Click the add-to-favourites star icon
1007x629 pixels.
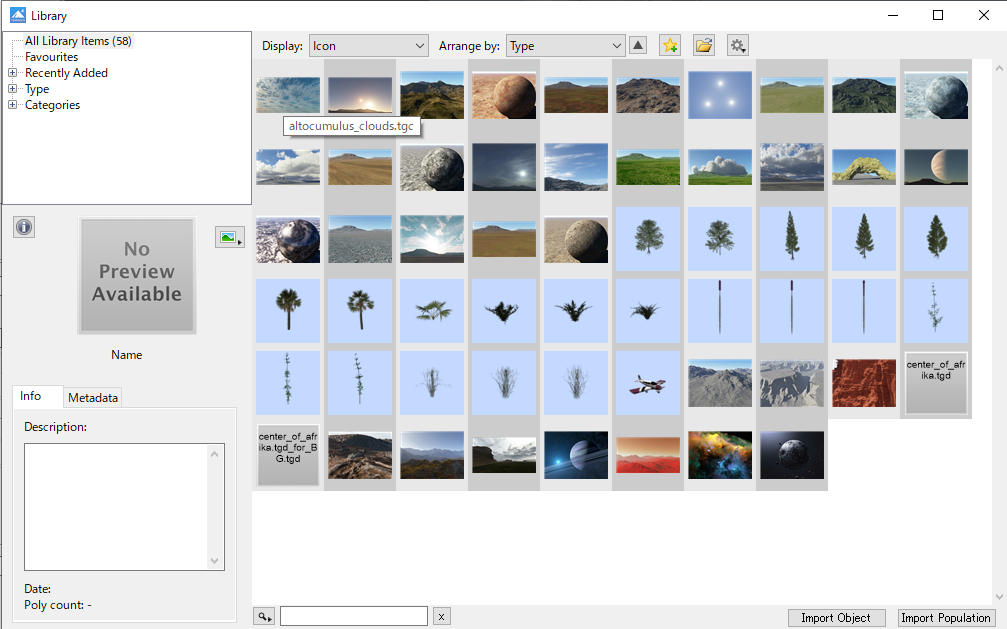[670, 46]
